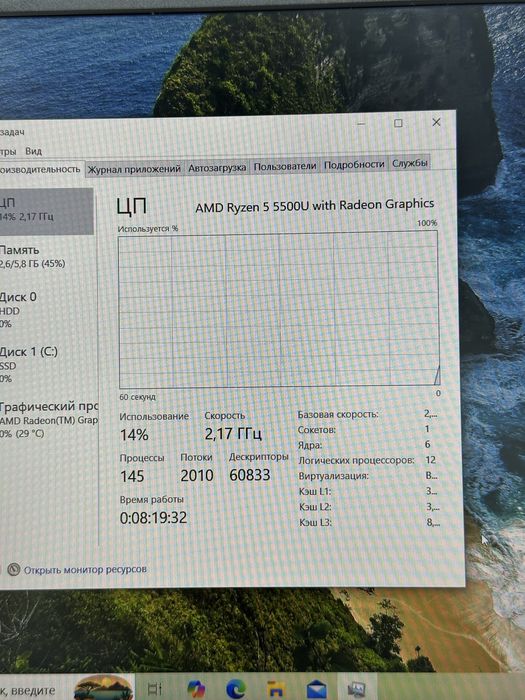Select Память in the sidebar
The height and width of the screenshot is (700, 525).
coord(46,257)
